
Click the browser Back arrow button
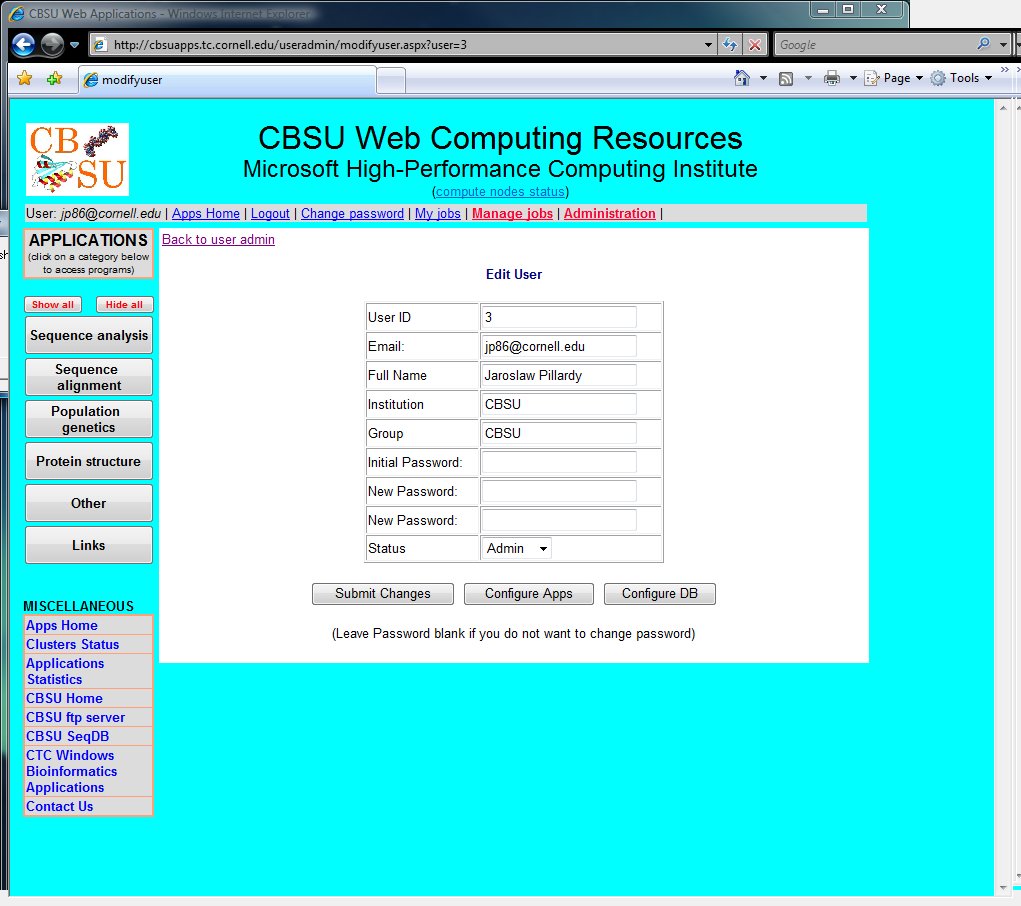point(24,45)
